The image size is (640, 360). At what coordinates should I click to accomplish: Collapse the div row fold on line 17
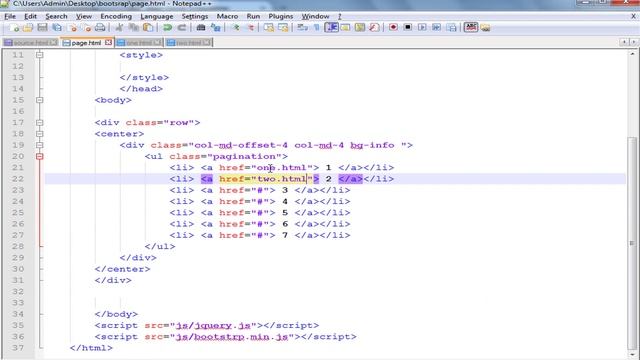pos(40,122)
